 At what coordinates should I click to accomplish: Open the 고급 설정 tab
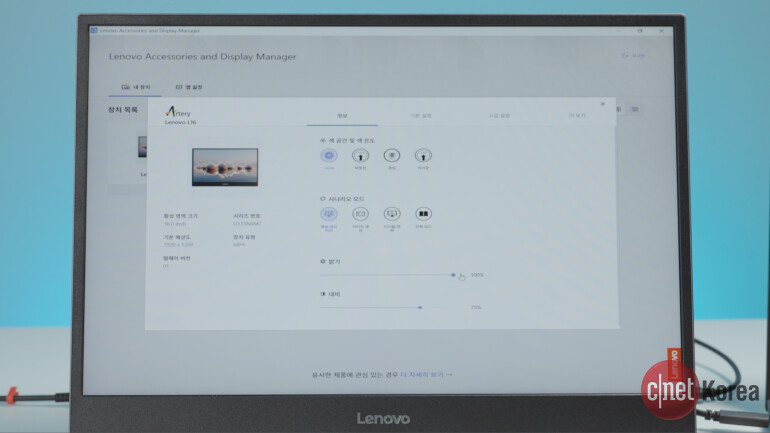pos(499,116)
